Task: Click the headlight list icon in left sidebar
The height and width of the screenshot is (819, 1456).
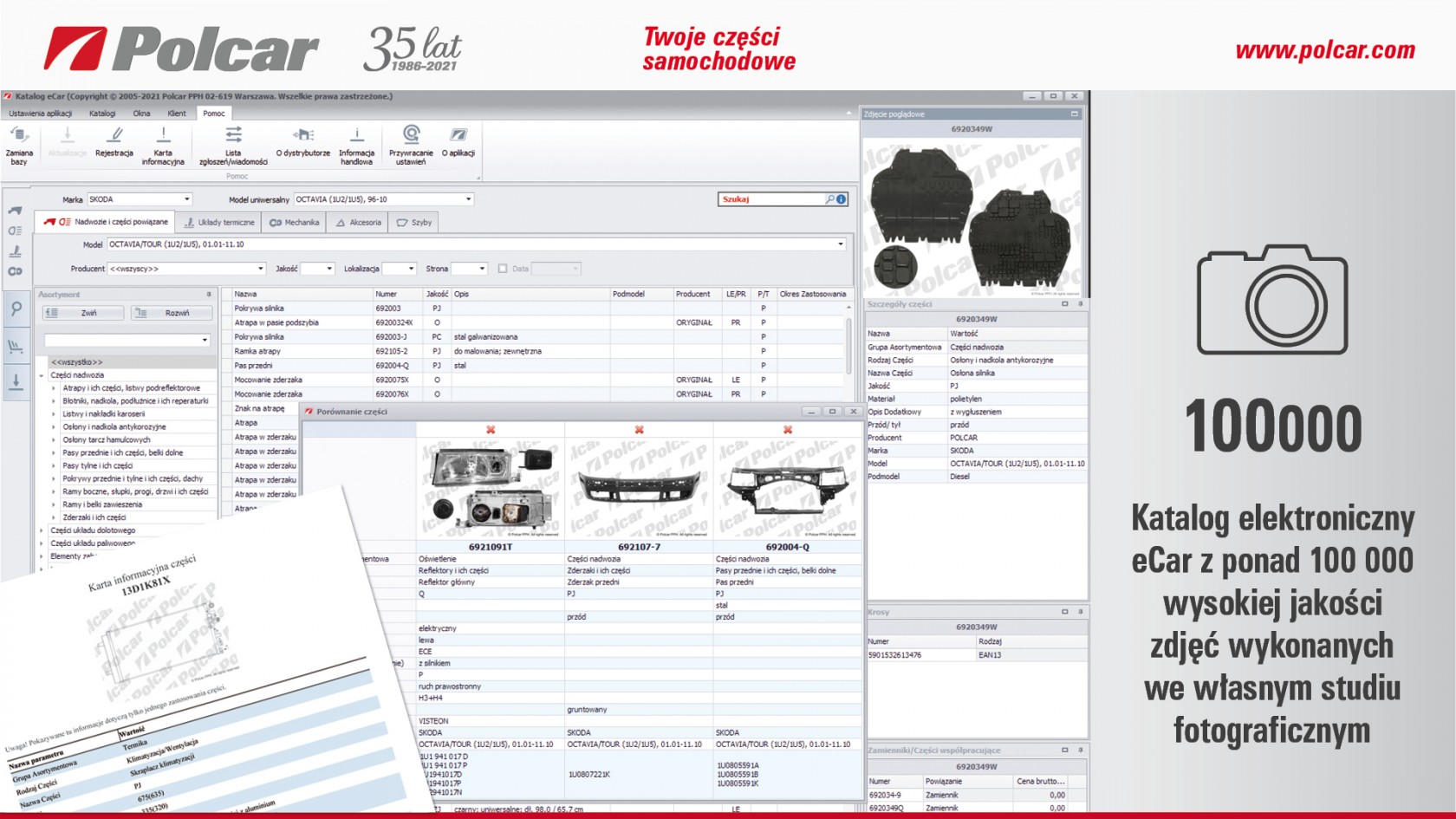Action: (16, 231)
